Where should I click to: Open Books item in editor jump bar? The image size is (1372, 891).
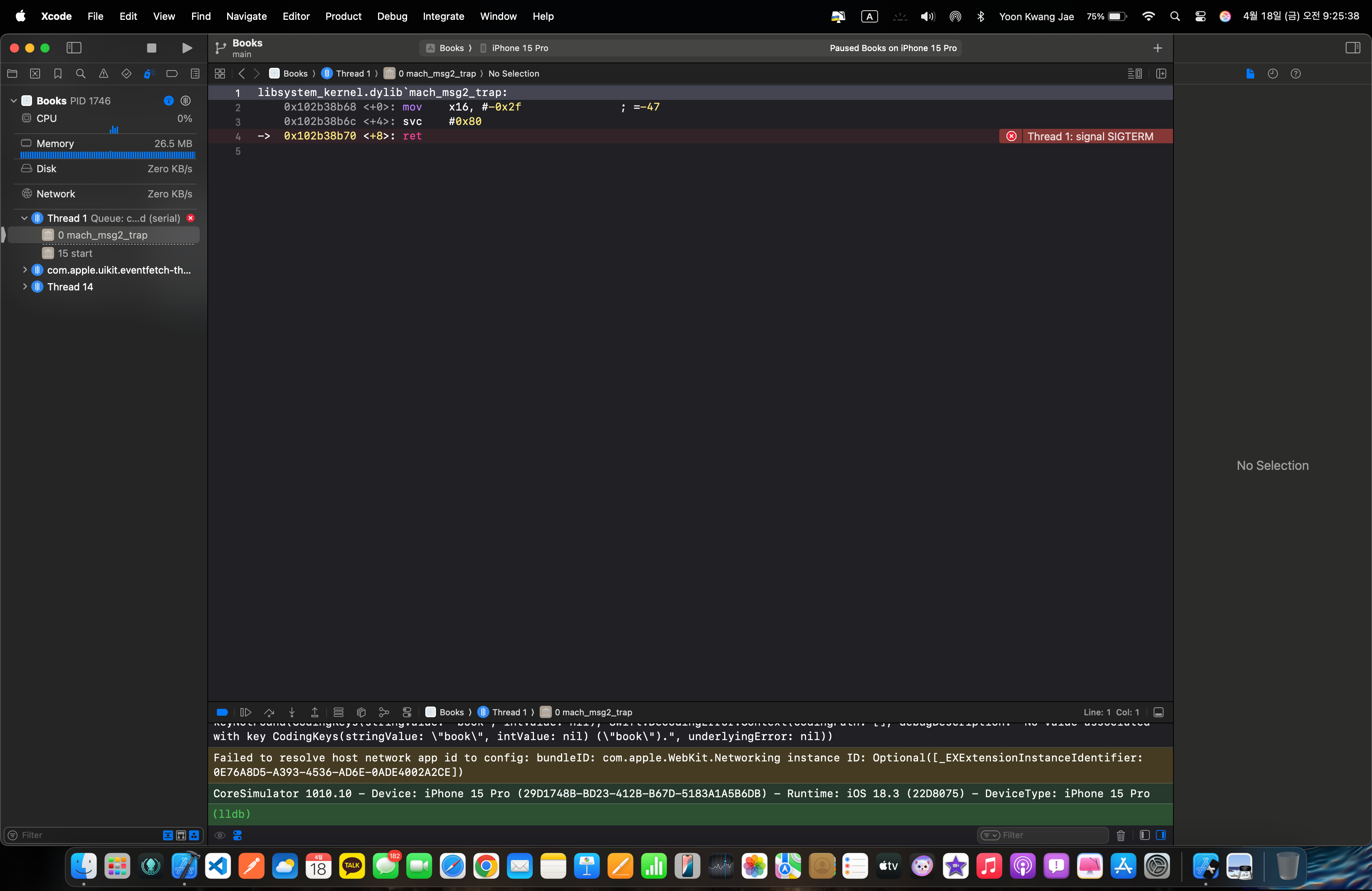(289, 73)
